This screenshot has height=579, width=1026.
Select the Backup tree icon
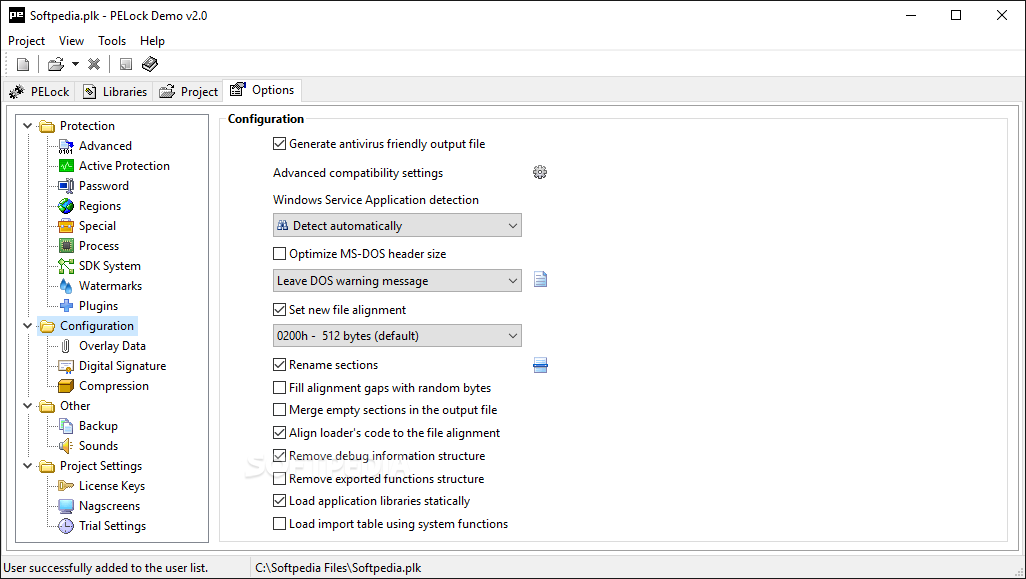click(x=66, y=426)
